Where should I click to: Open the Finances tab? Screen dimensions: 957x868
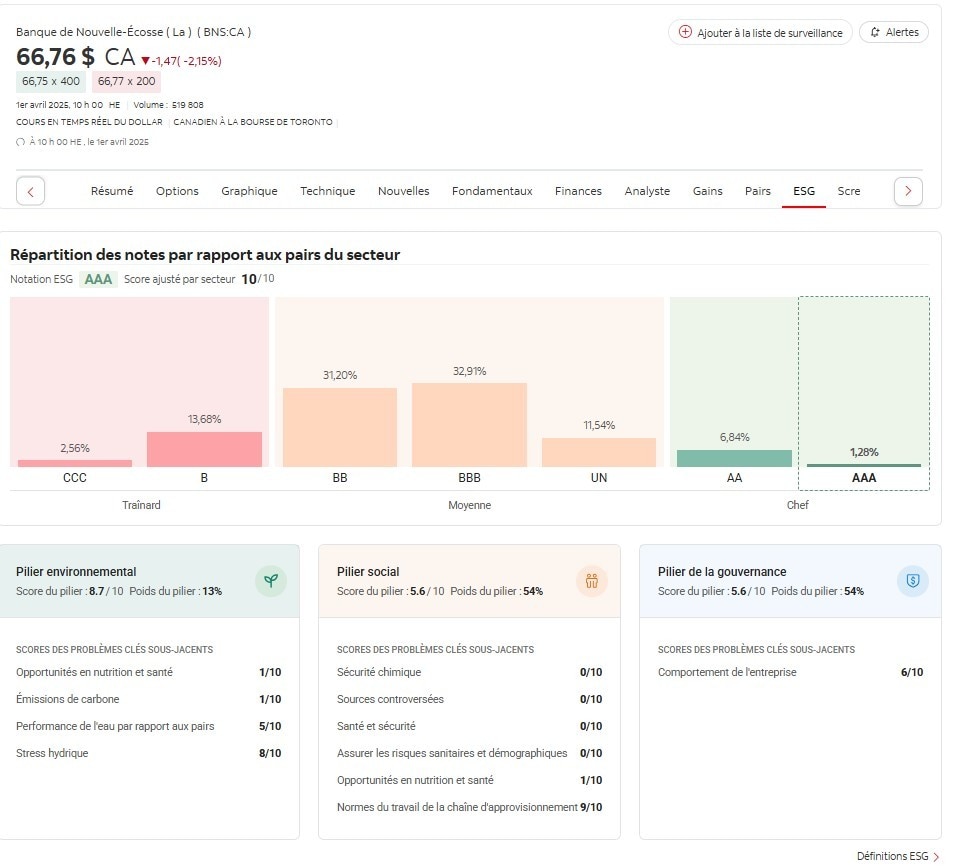(x=578, y=191)
